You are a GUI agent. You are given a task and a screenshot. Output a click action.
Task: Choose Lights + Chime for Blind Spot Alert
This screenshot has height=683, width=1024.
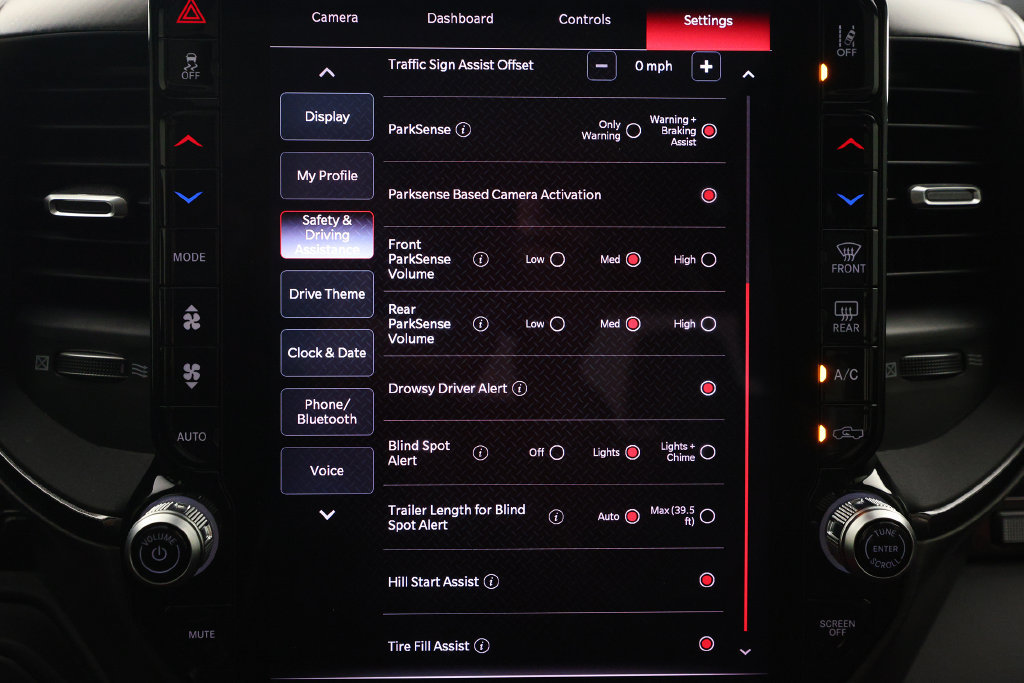(x=707, y=452)
